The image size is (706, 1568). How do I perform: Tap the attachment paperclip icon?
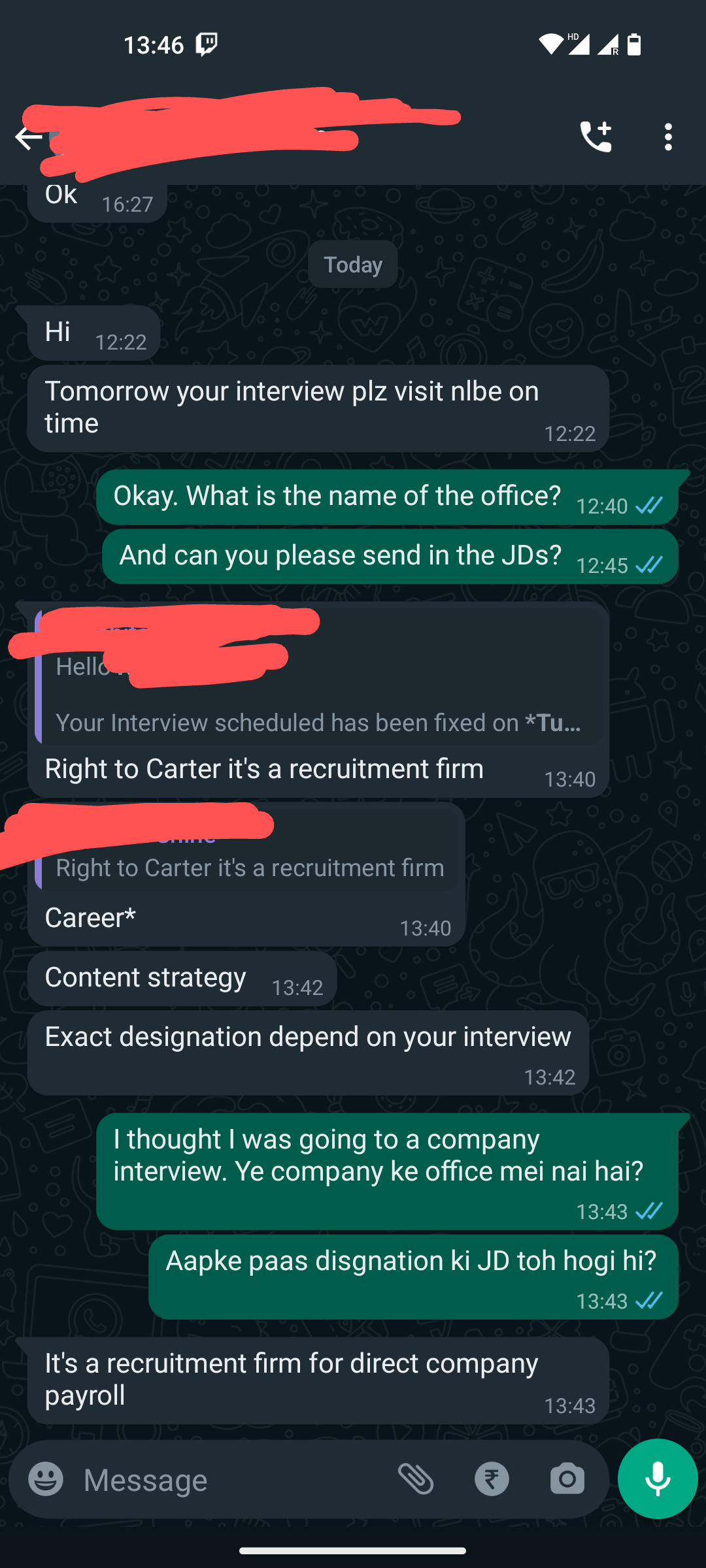[x=416, y=1479]
